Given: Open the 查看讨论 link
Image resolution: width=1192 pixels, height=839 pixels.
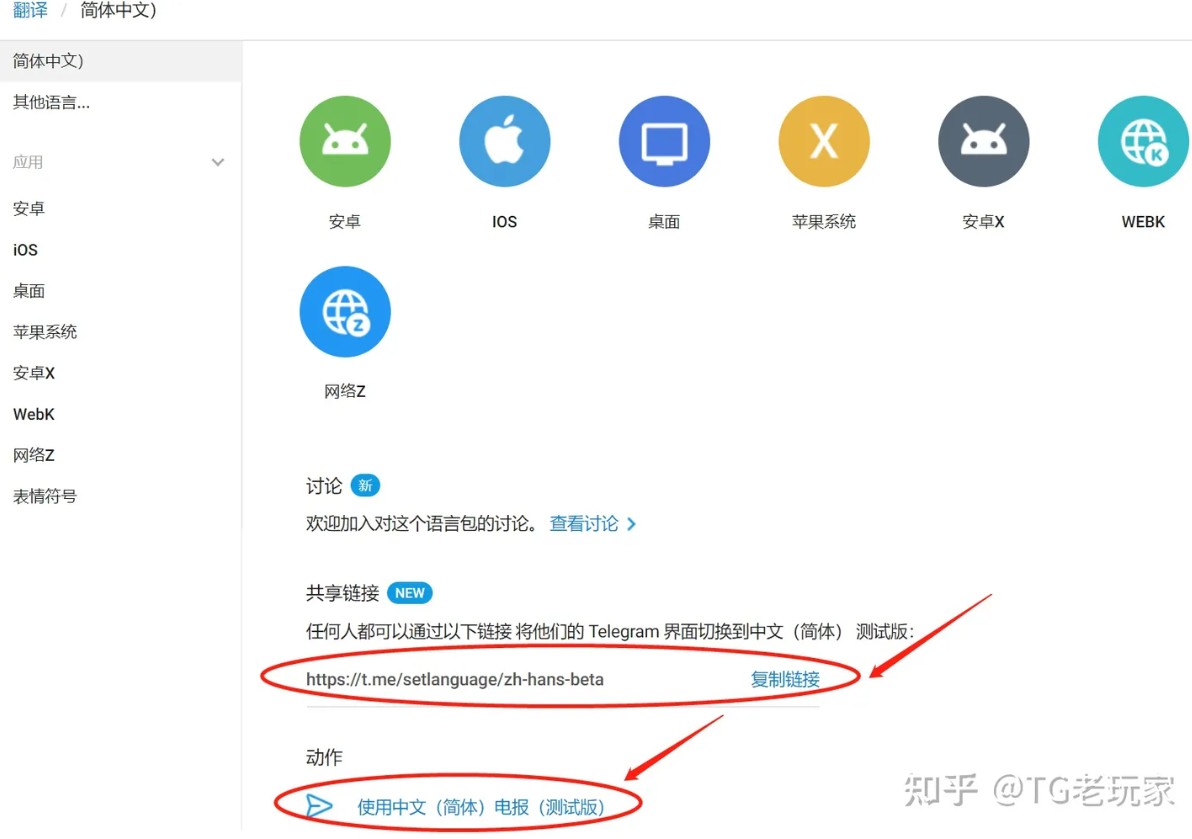Looking at the screenshot, I should click(584, 524).
